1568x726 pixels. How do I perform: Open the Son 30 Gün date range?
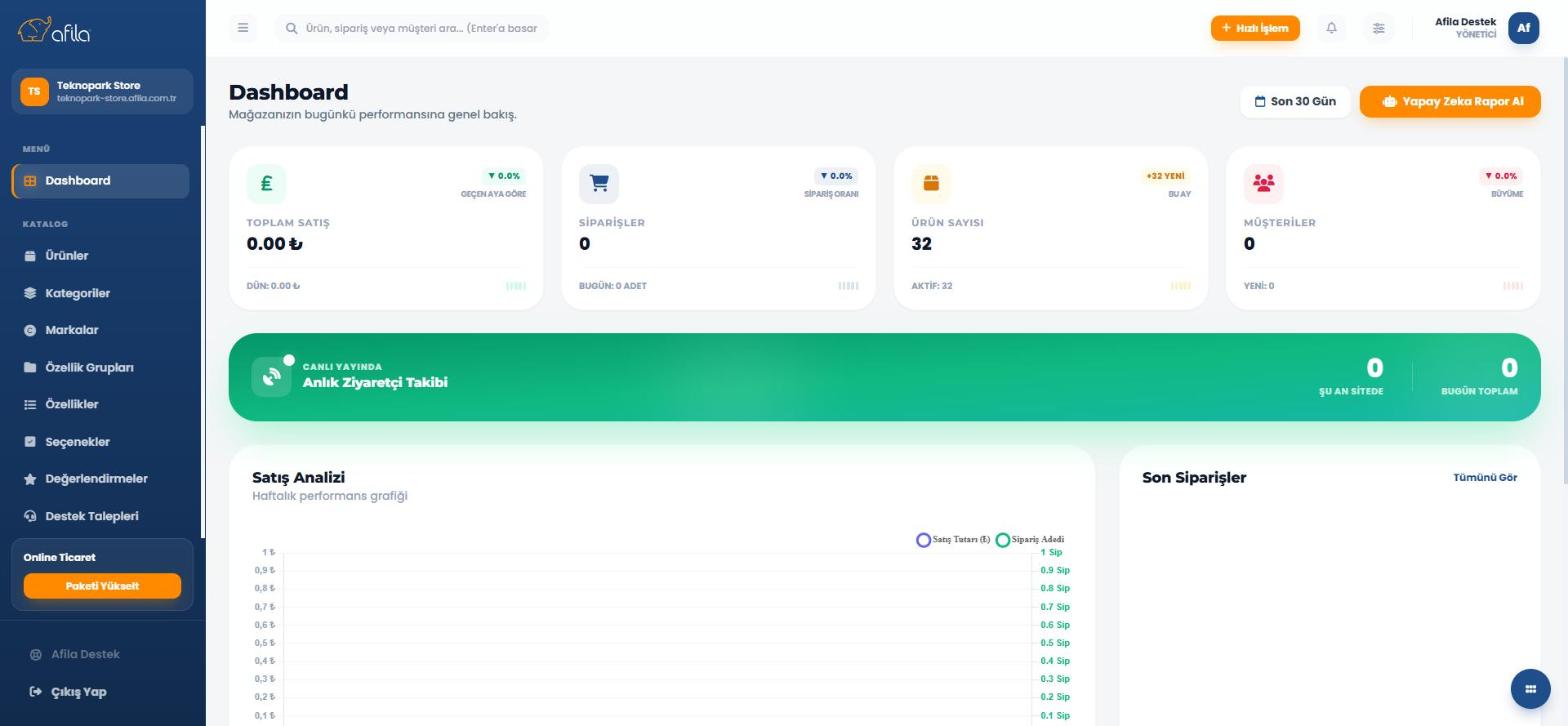tap(1296, 101)
